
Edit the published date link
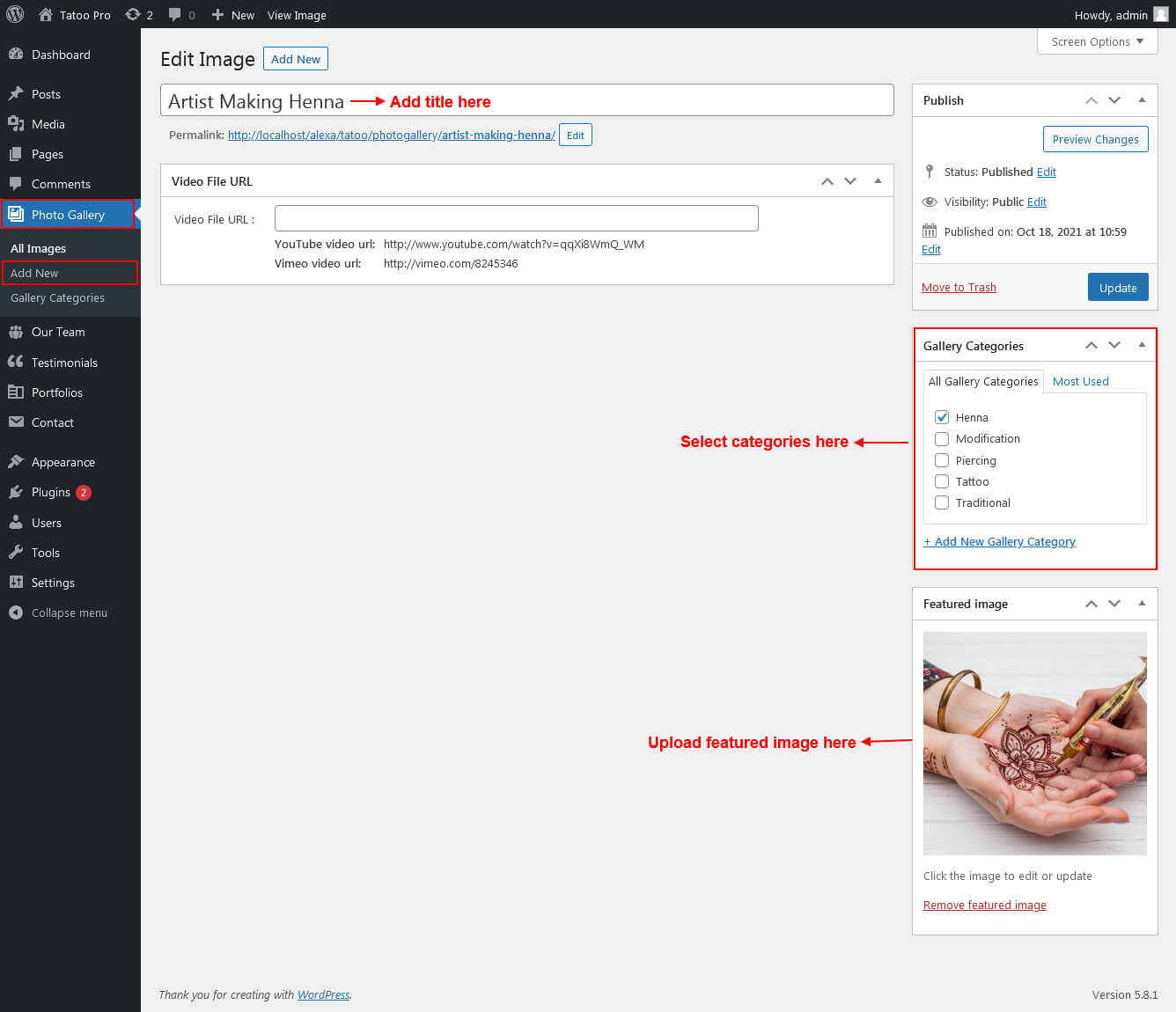(931, 249)
